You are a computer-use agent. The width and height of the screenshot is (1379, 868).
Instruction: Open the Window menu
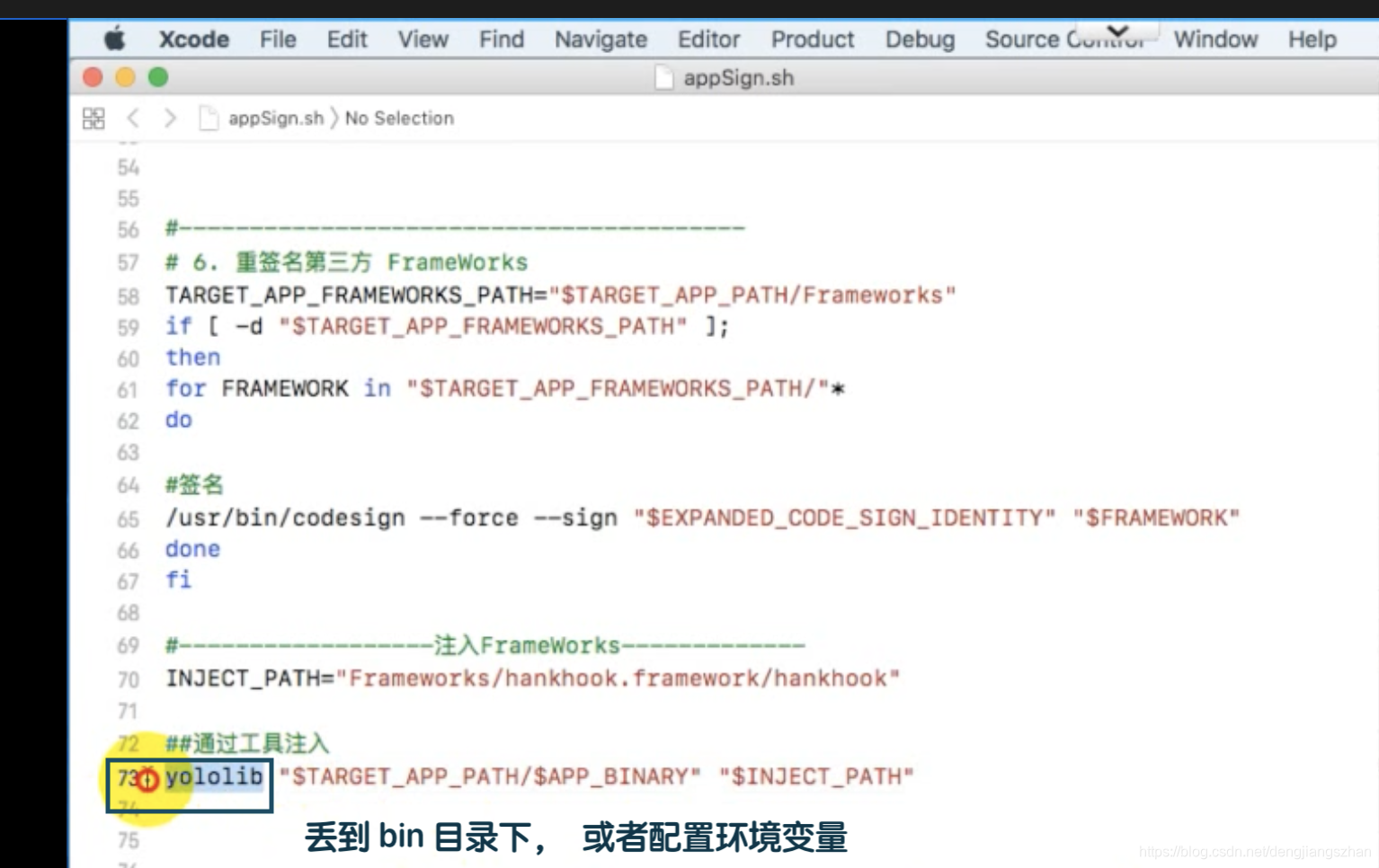(1215, 40)
